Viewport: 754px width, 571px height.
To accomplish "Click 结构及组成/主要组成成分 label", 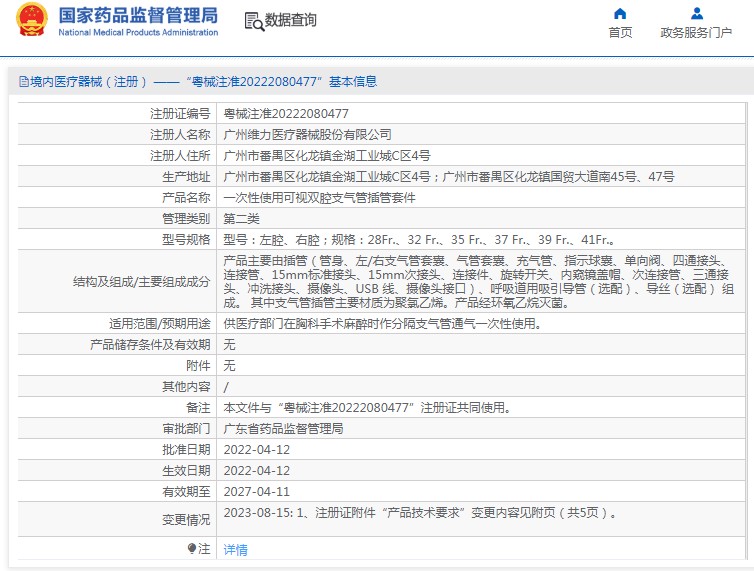I will [142, 281].
